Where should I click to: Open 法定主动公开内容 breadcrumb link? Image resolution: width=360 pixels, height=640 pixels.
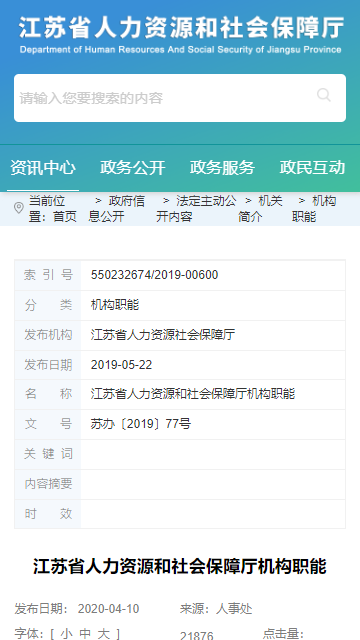(x=196, y=209)
